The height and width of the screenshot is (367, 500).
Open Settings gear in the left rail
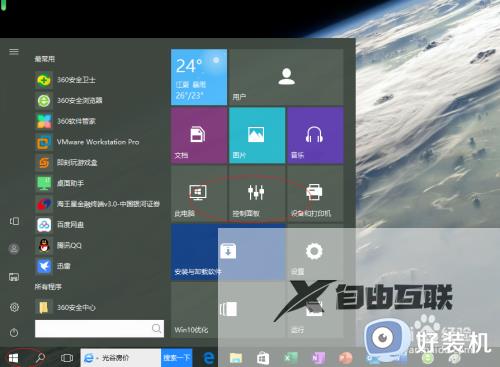pyautogui.click(x=14, y=307)
